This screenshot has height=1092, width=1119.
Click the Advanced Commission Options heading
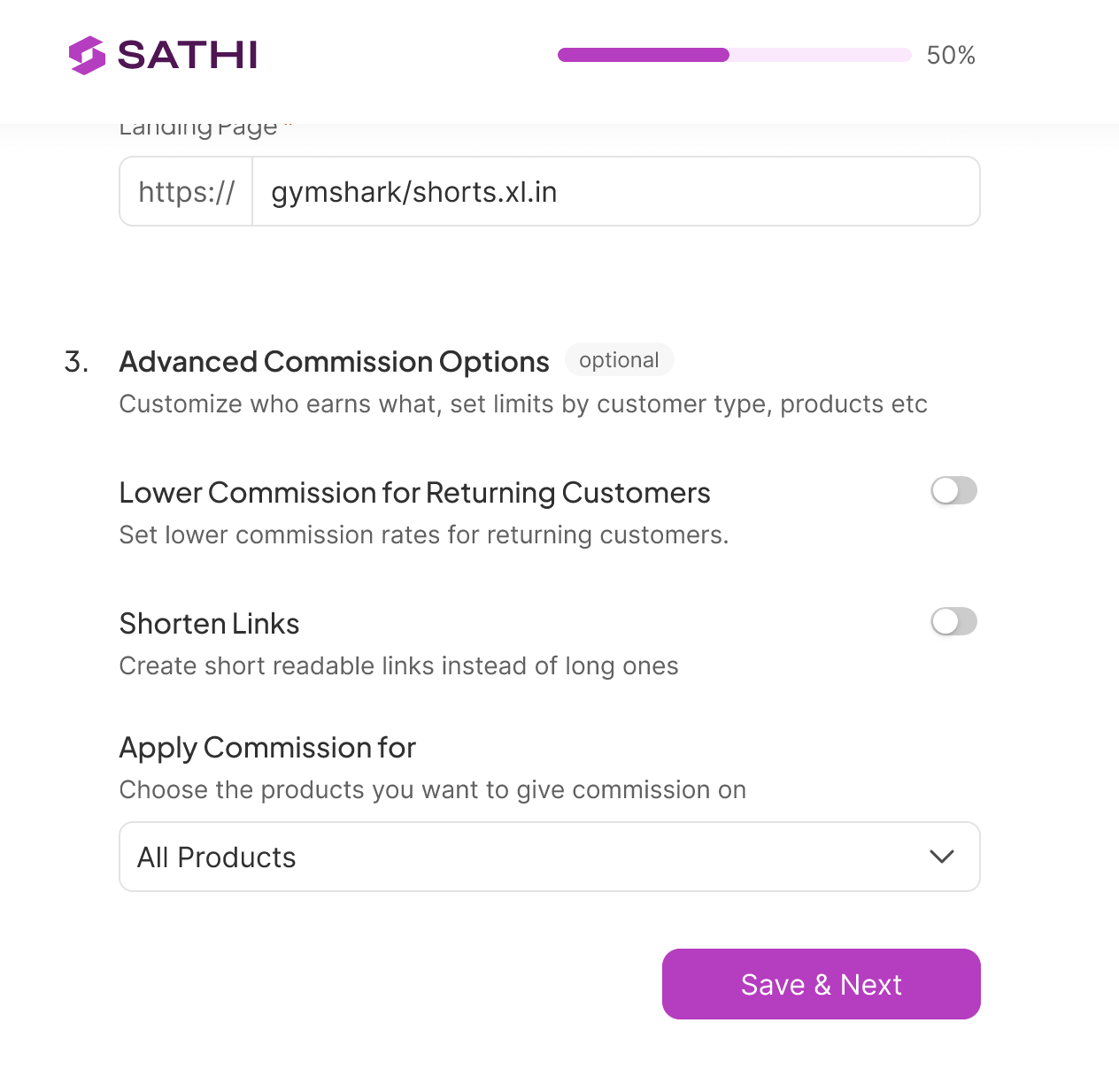point(334,362)
